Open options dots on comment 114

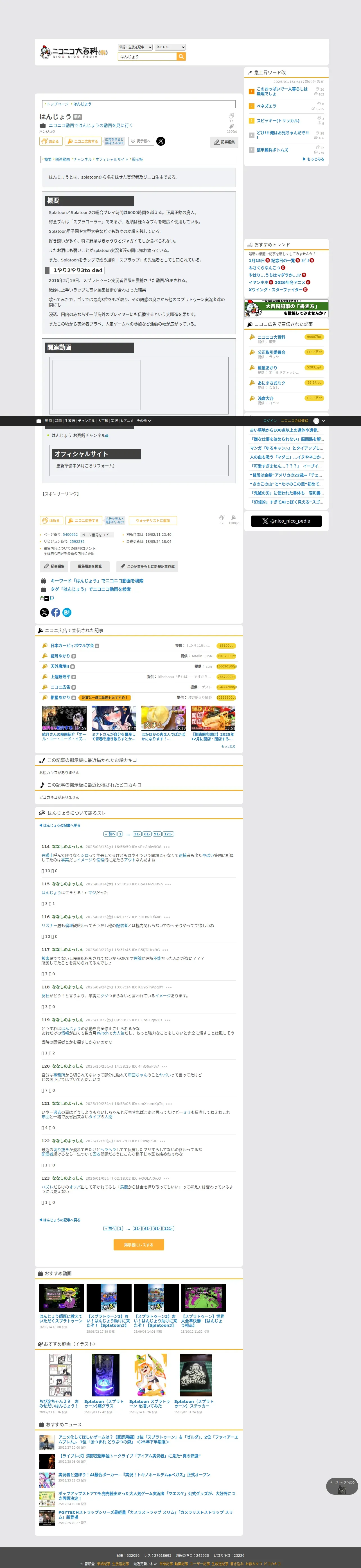click(x=166, y=847)
